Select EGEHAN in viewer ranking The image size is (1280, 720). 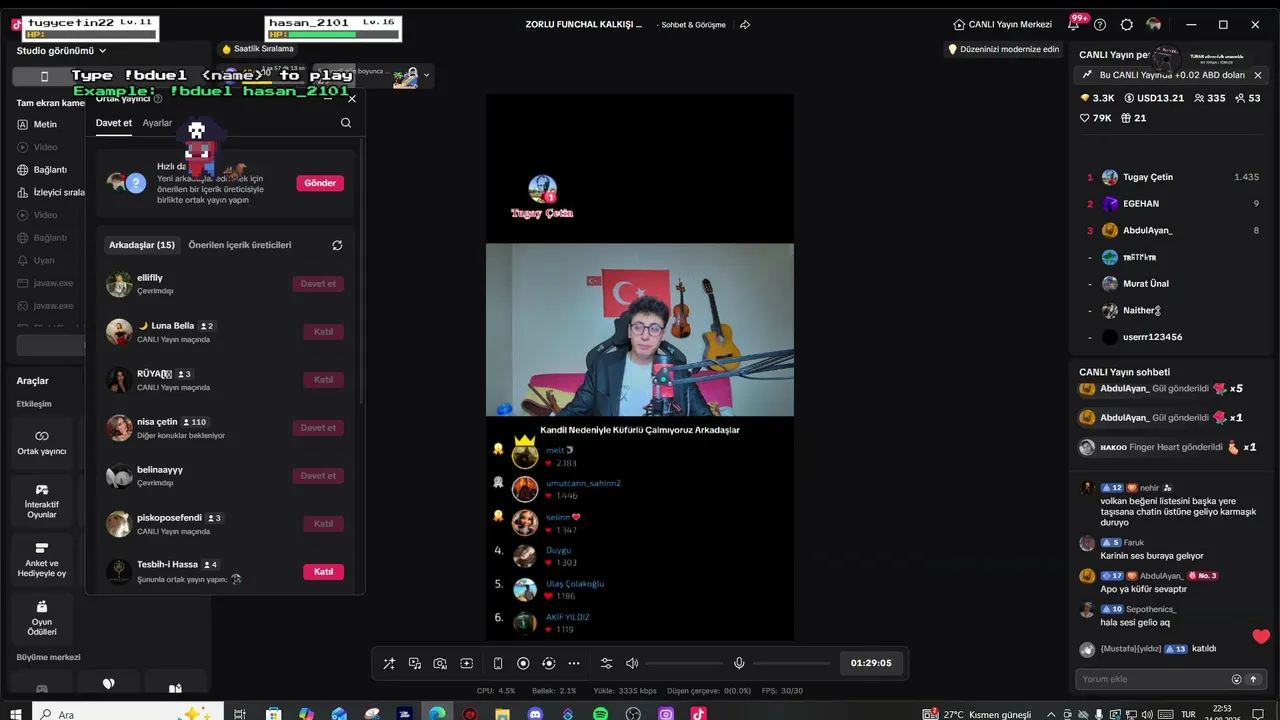coord(1173,204)
